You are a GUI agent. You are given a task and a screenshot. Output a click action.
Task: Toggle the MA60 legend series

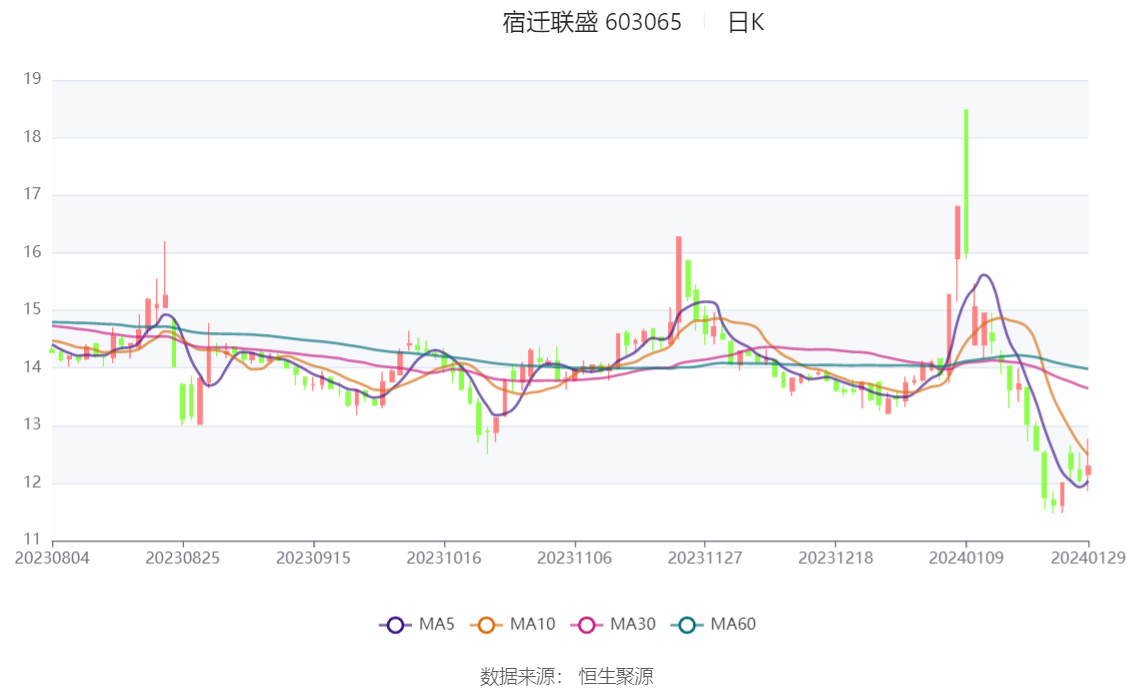point(714,625)
